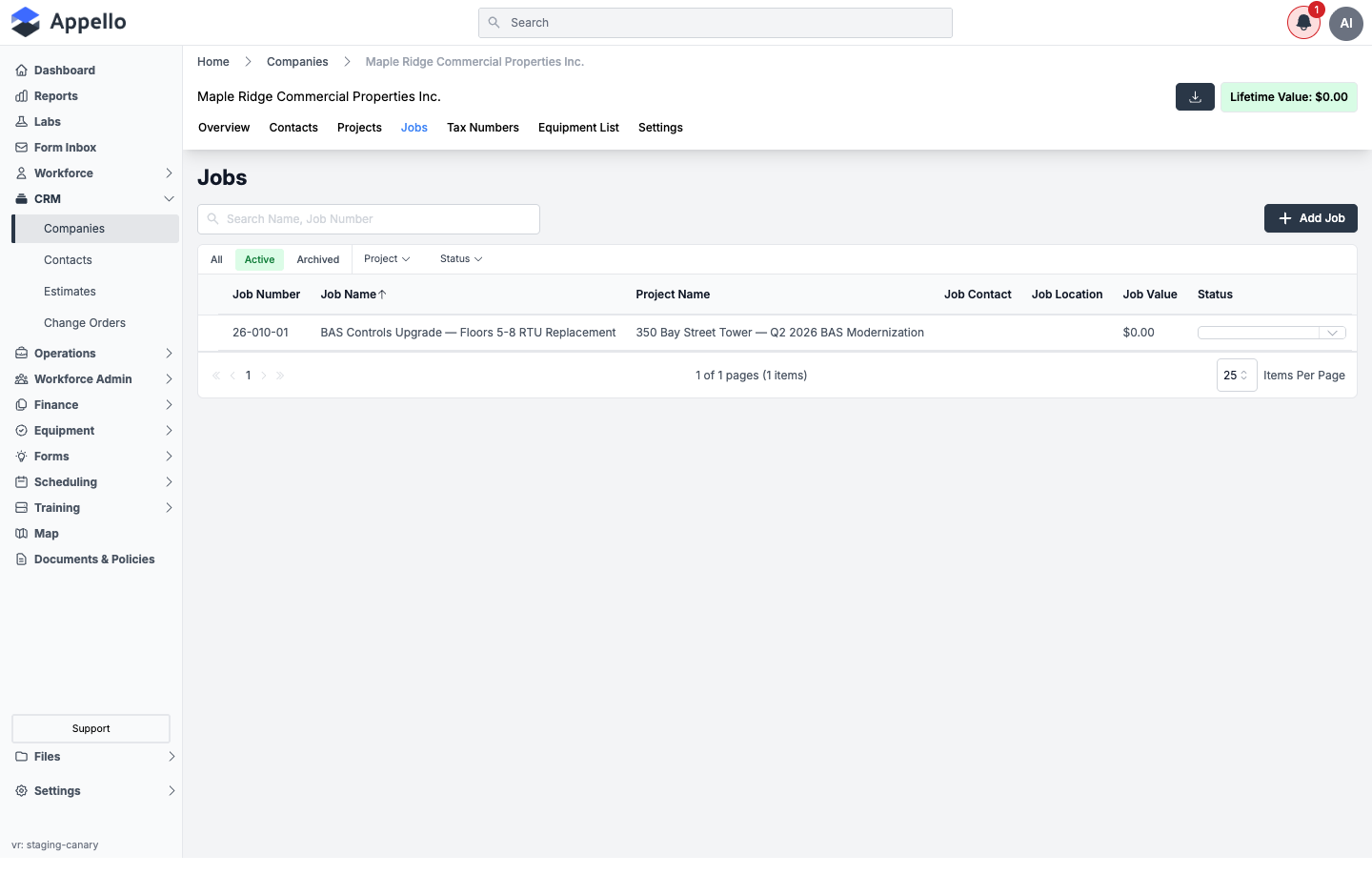Click the Support button
1372x875 pixels.
[91, 728]
